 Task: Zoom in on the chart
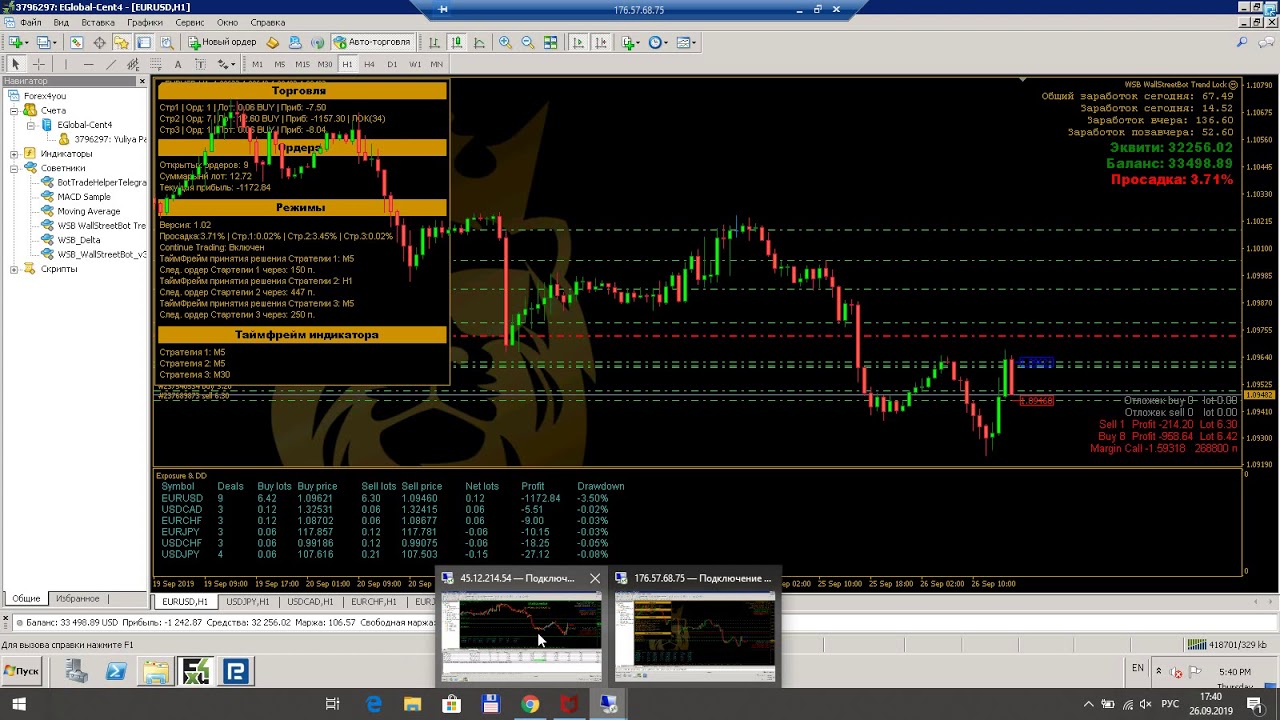click(x=505, y=42)
